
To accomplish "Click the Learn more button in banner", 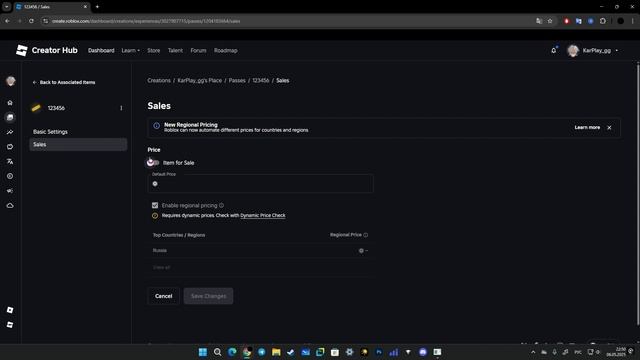I will tap(587, 127).
